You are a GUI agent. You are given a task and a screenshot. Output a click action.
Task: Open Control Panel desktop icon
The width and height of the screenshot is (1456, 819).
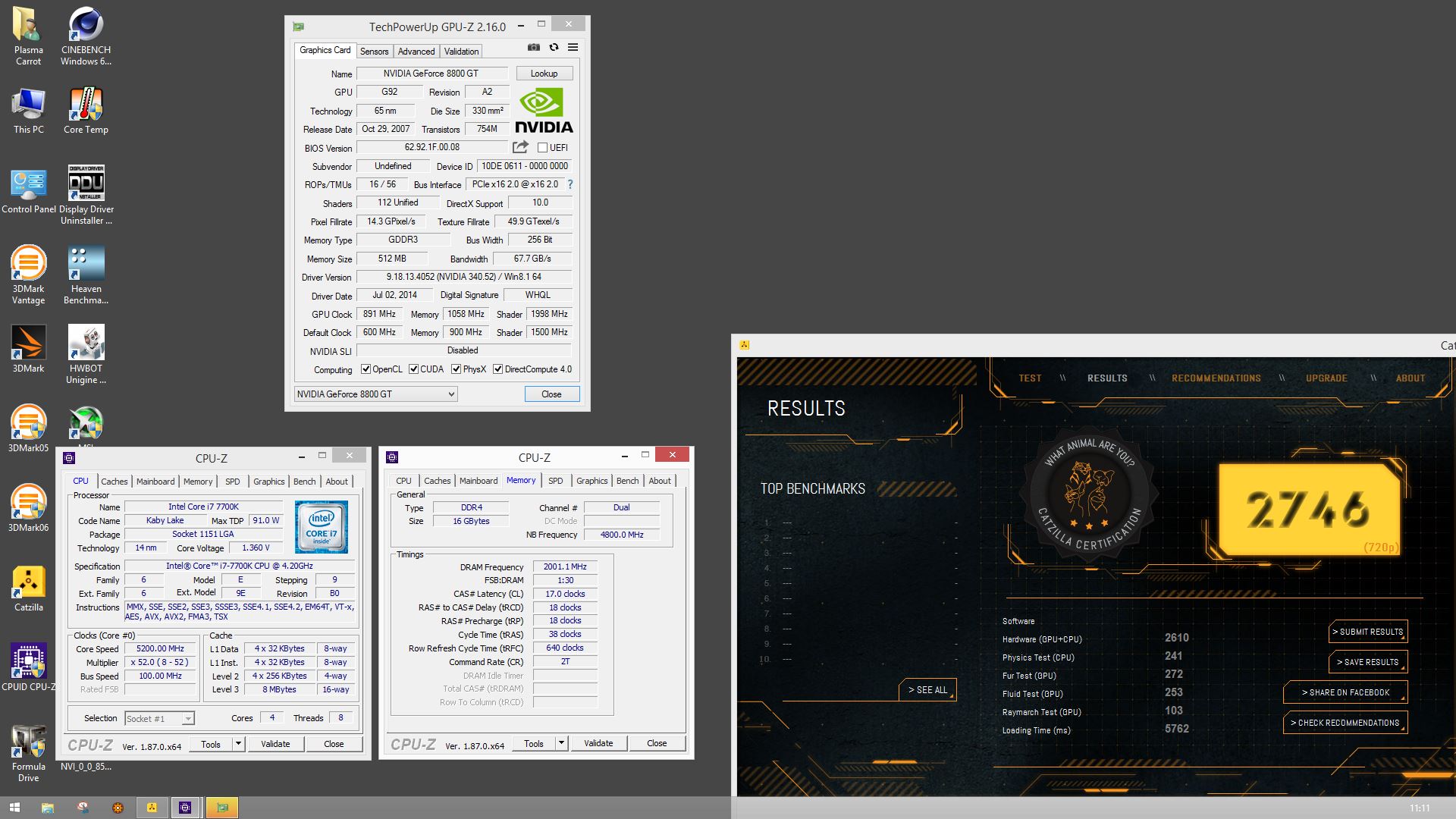pyautogui.click(x=28, y=191)
